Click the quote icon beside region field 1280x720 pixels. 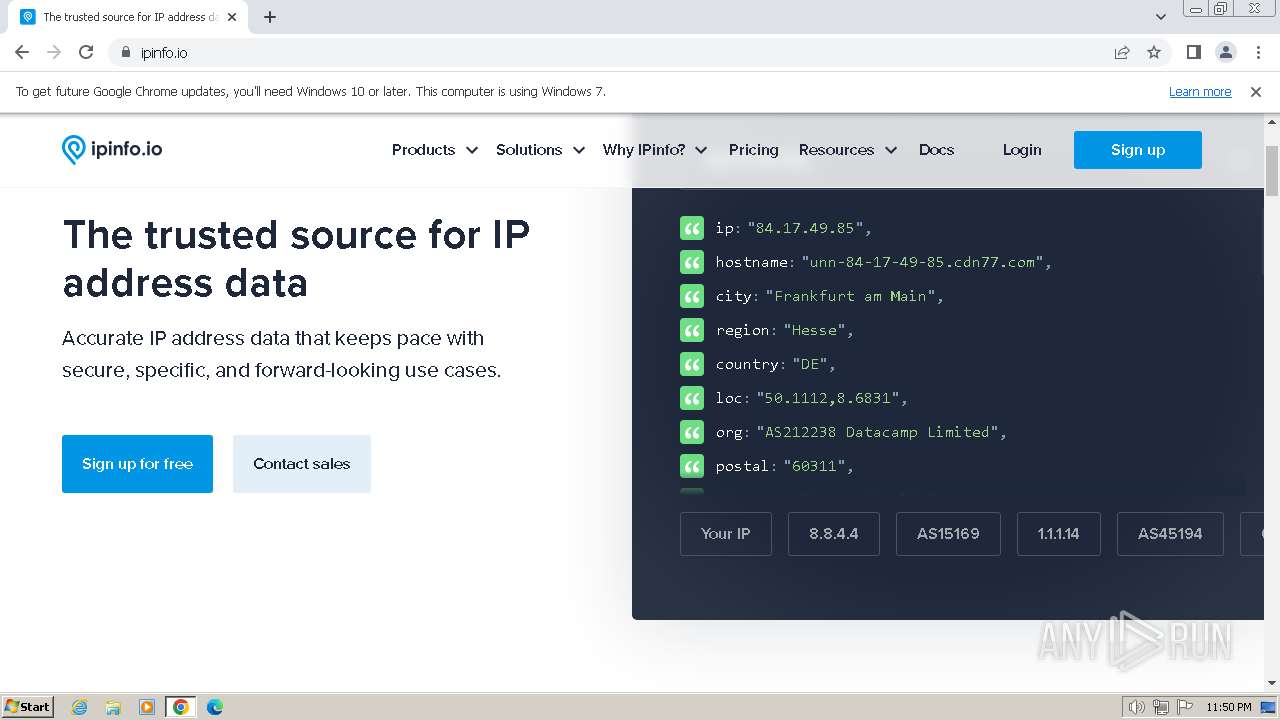[692, 330]
